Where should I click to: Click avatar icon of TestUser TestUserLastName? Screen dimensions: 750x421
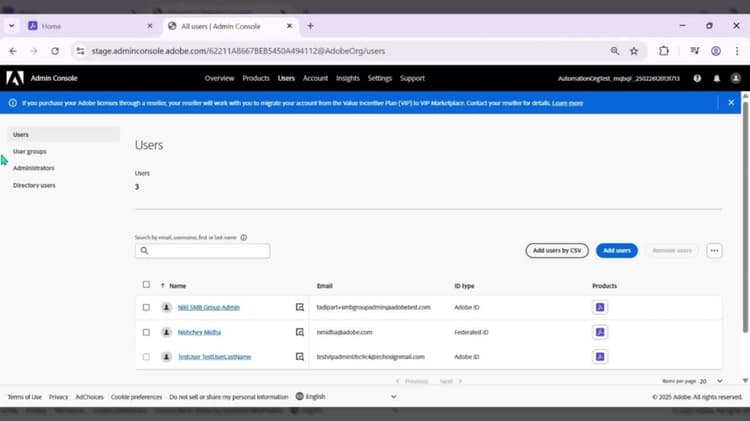point(166,356)
